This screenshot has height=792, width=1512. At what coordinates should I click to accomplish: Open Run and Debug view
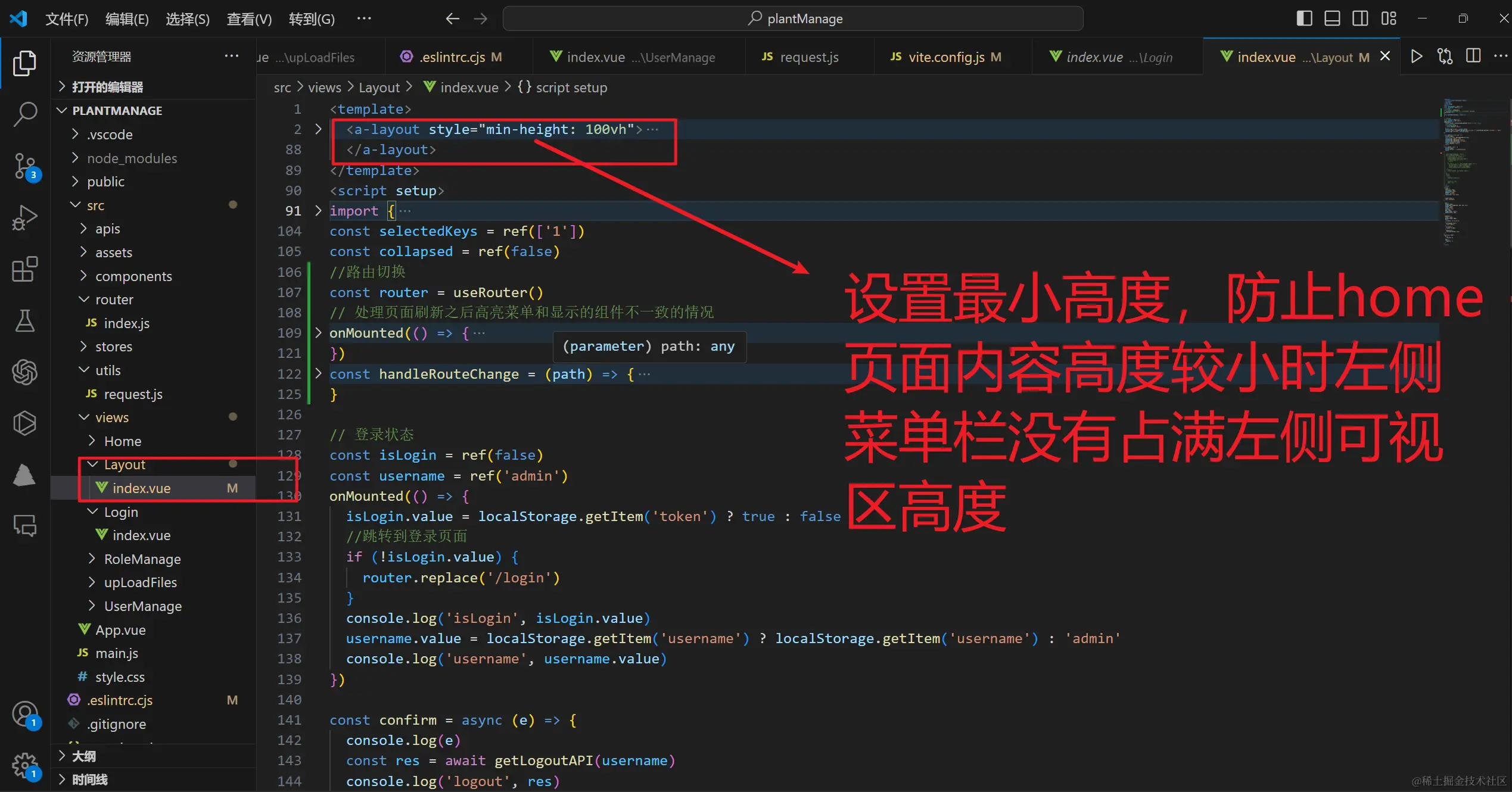coord(24,217)
